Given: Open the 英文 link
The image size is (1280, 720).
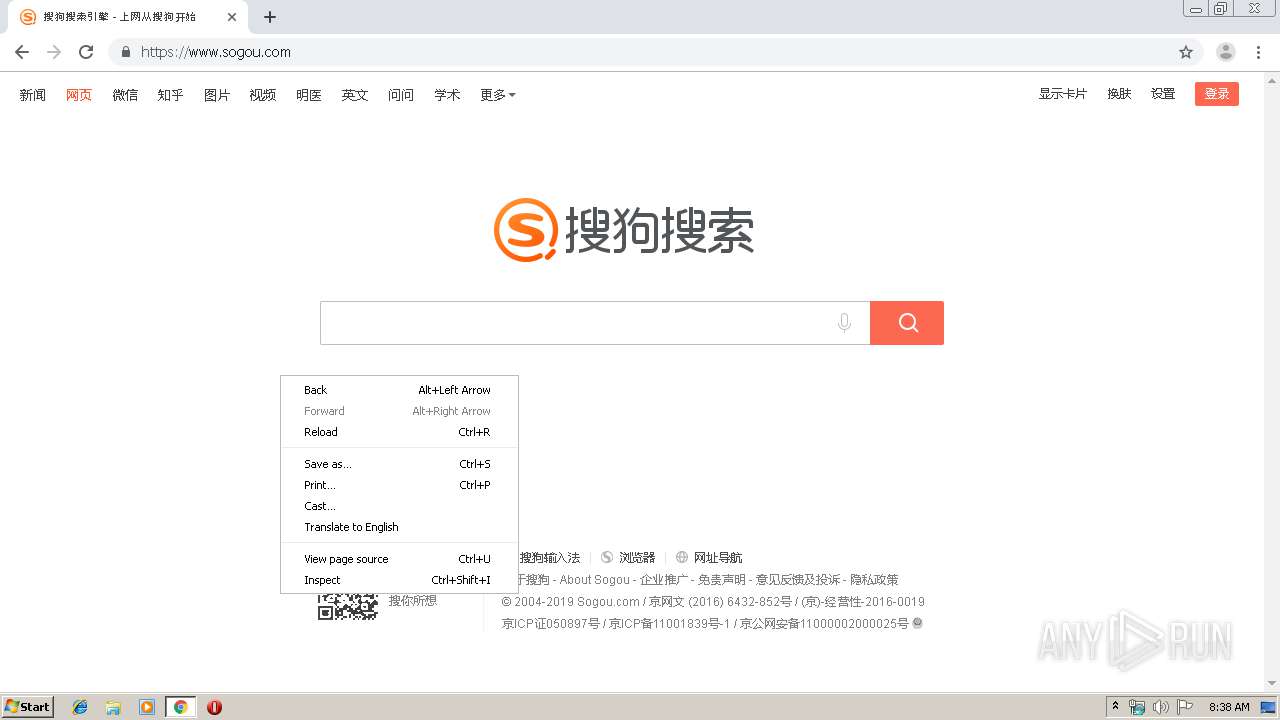Looking at the screenshot, I should (355, 95).
